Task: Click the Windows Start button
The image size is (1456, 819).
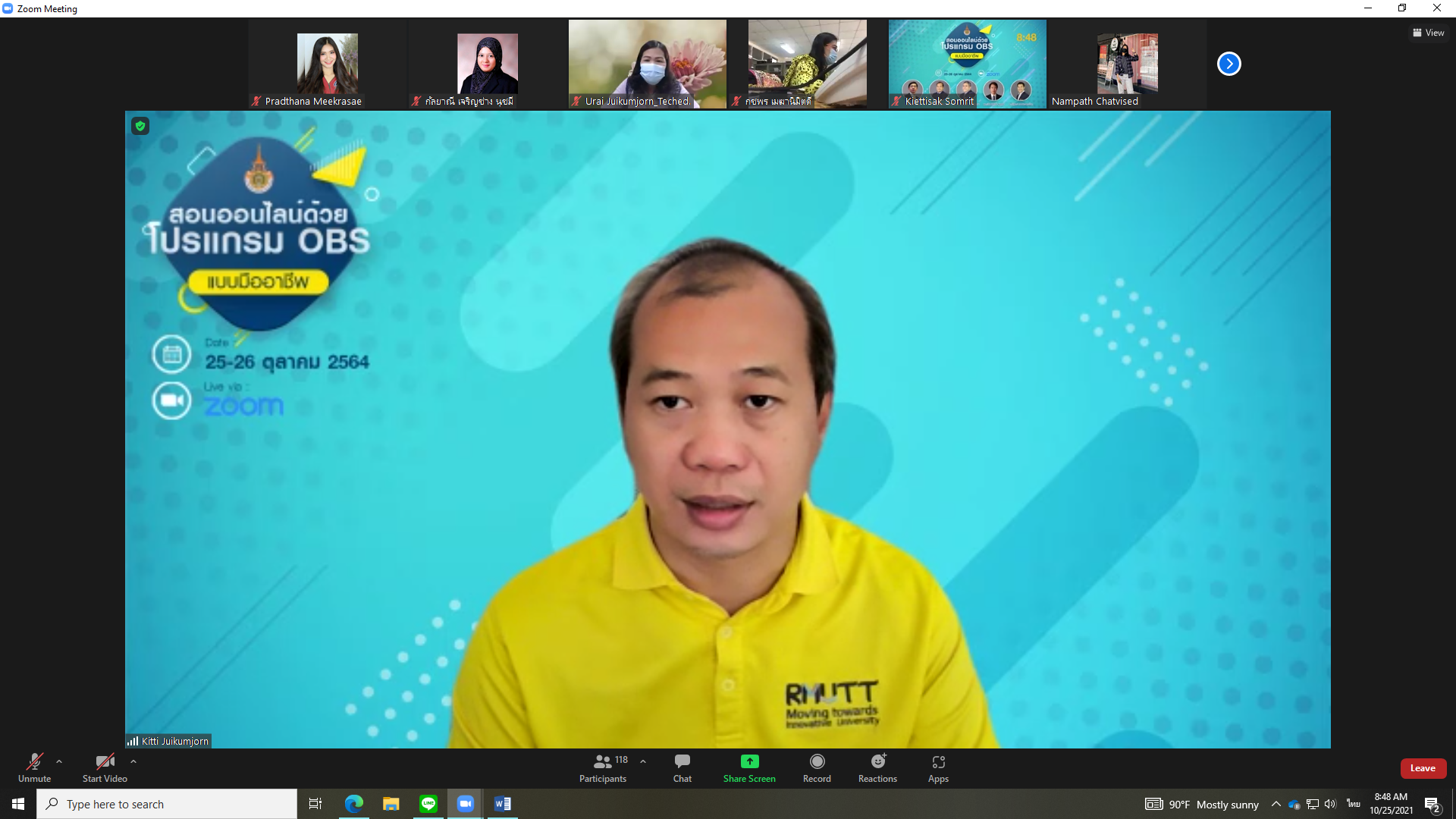Action: (x=18, y=804)
